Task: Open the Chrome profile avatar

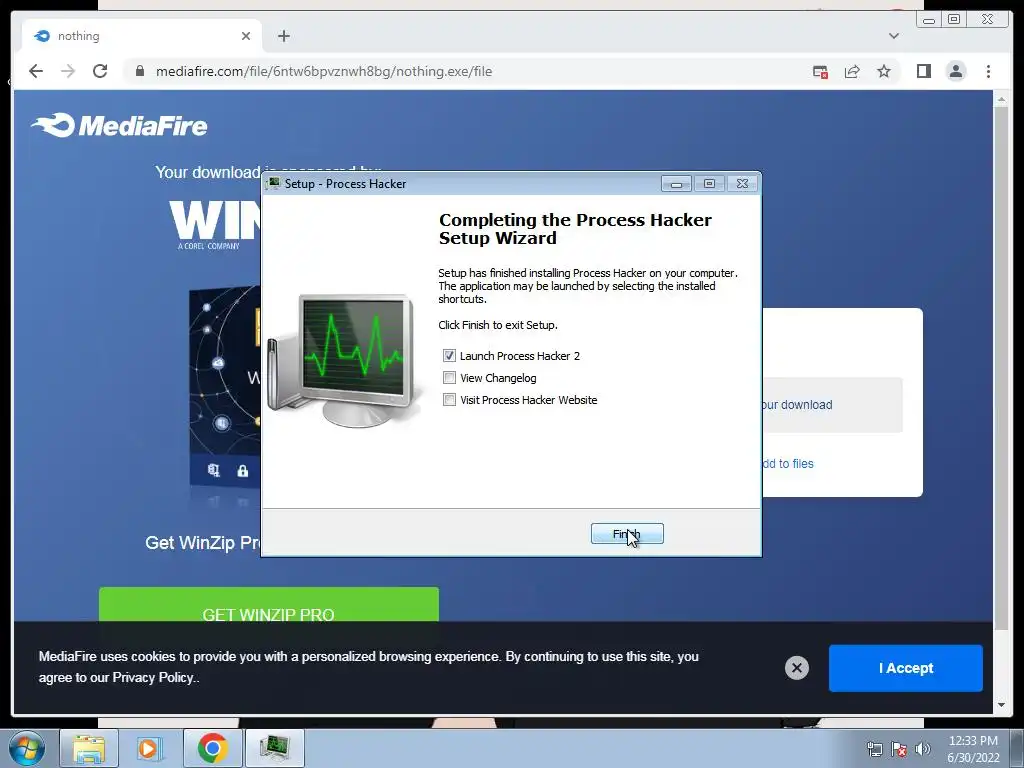Action: pyautogui.click(x=956, y=71)
